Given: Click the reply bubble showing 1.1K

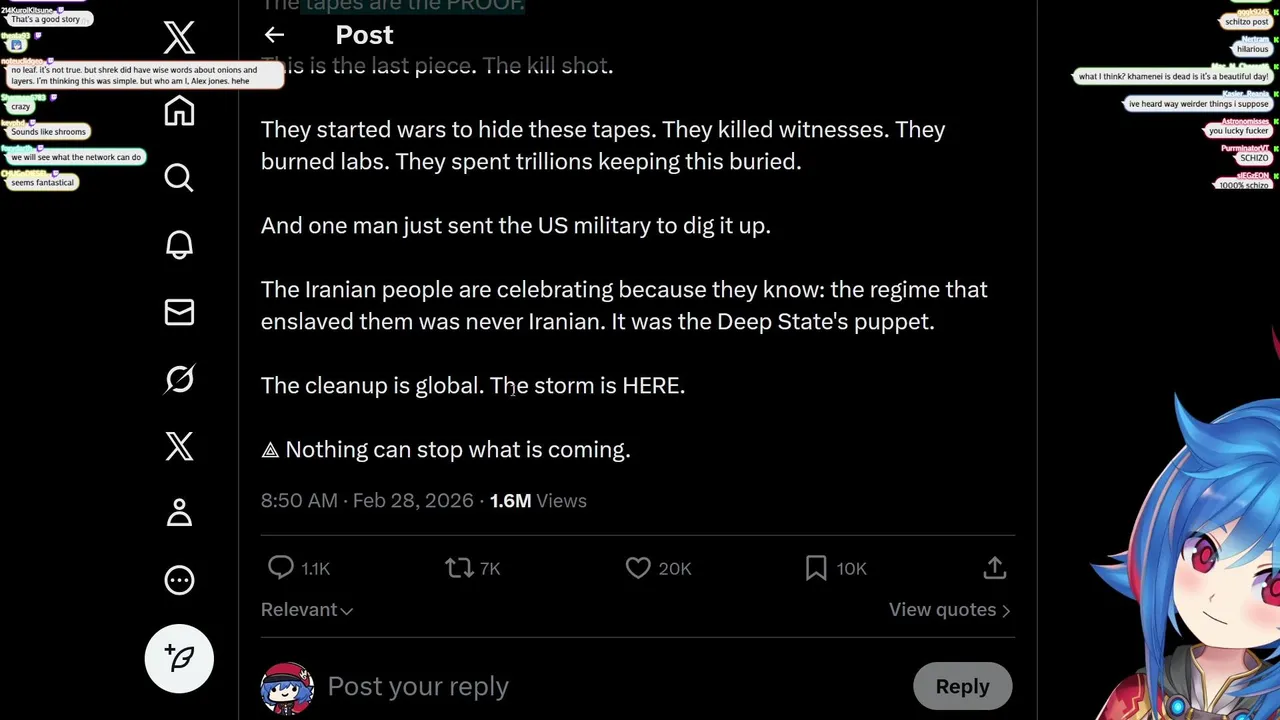Looking at the screenshot, I should click(x=282, y=568).
